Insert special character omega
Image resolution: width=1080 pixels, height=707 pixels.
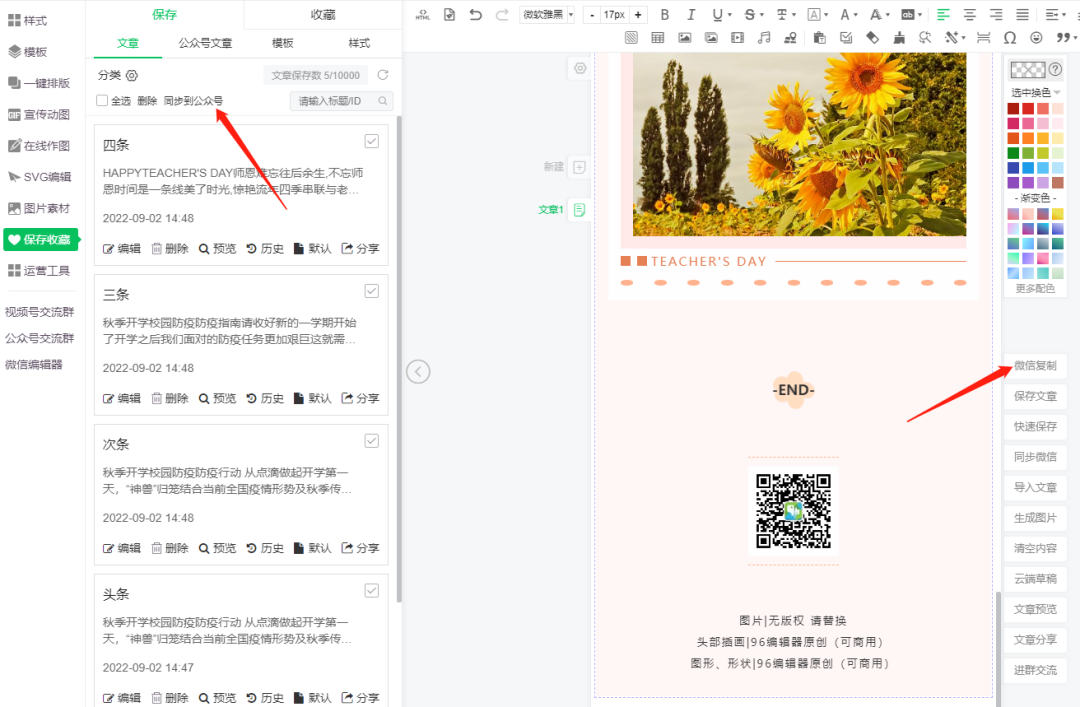click(x=1010, y=38)
